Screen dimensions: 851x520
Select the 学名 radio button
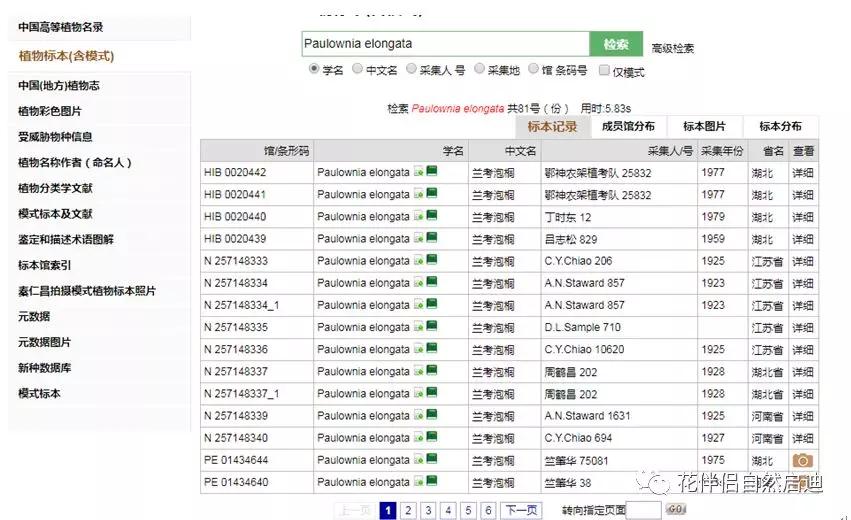click(314, 69)
